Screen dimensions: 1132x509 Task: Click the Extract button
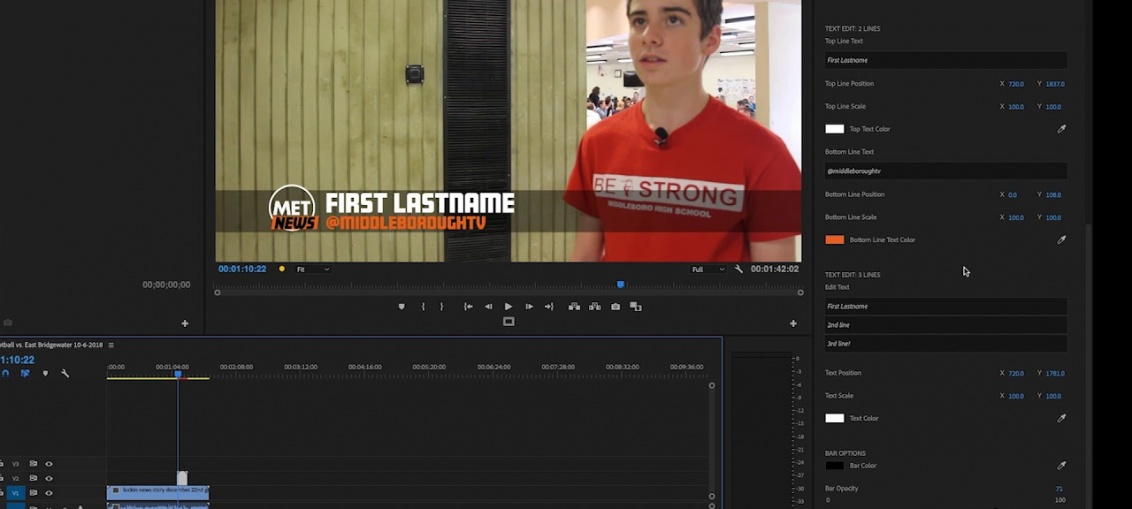tap(594, 307)
